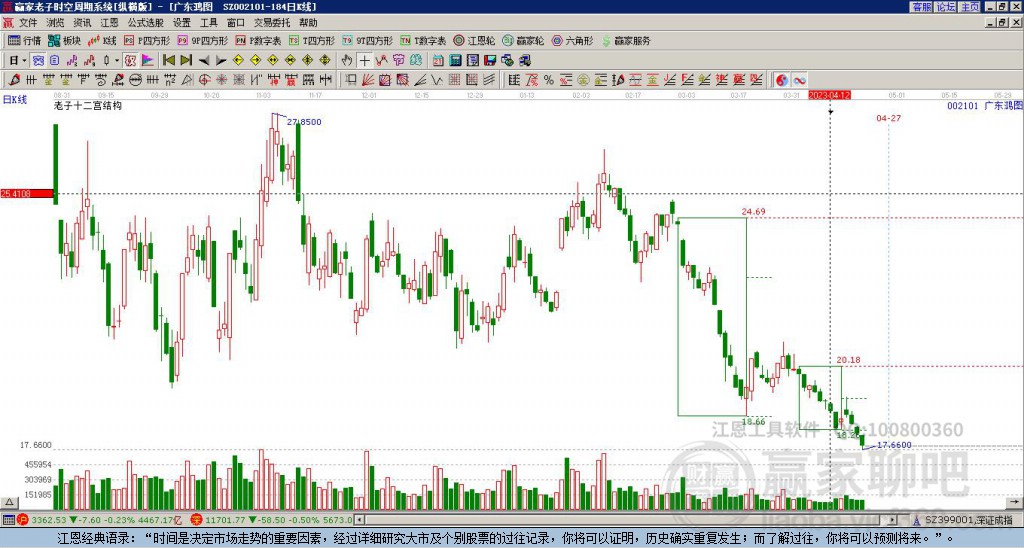1024x548 pixels.
Task: Click the red floppy save icon
Action: [x=490, y=61]
